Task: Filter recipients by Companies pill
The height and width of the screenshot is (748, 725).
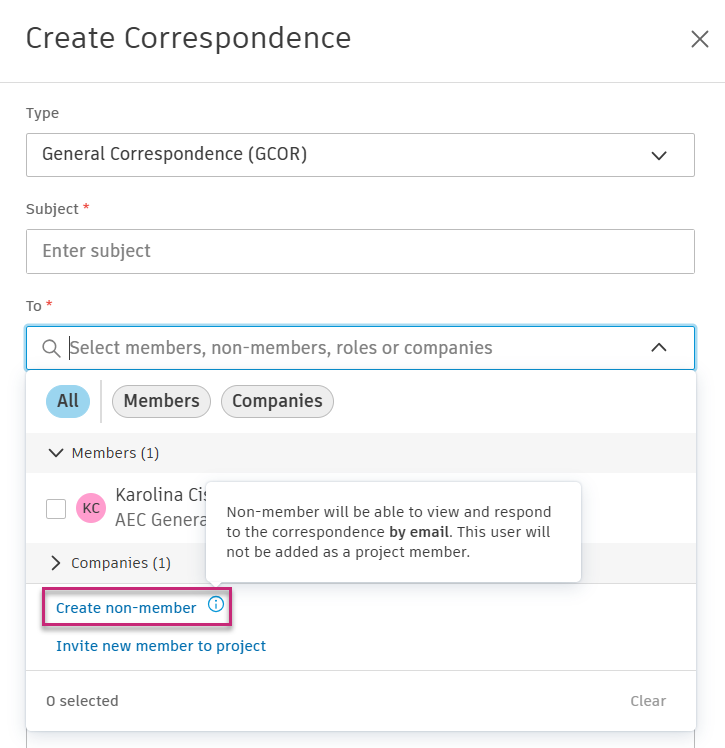Action: coord(277,401)
